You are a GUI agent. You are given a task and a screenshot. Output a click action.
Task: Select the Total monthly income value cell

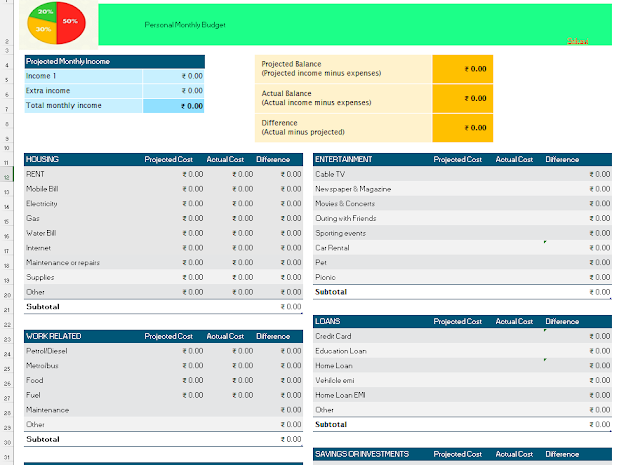(173, 106)
